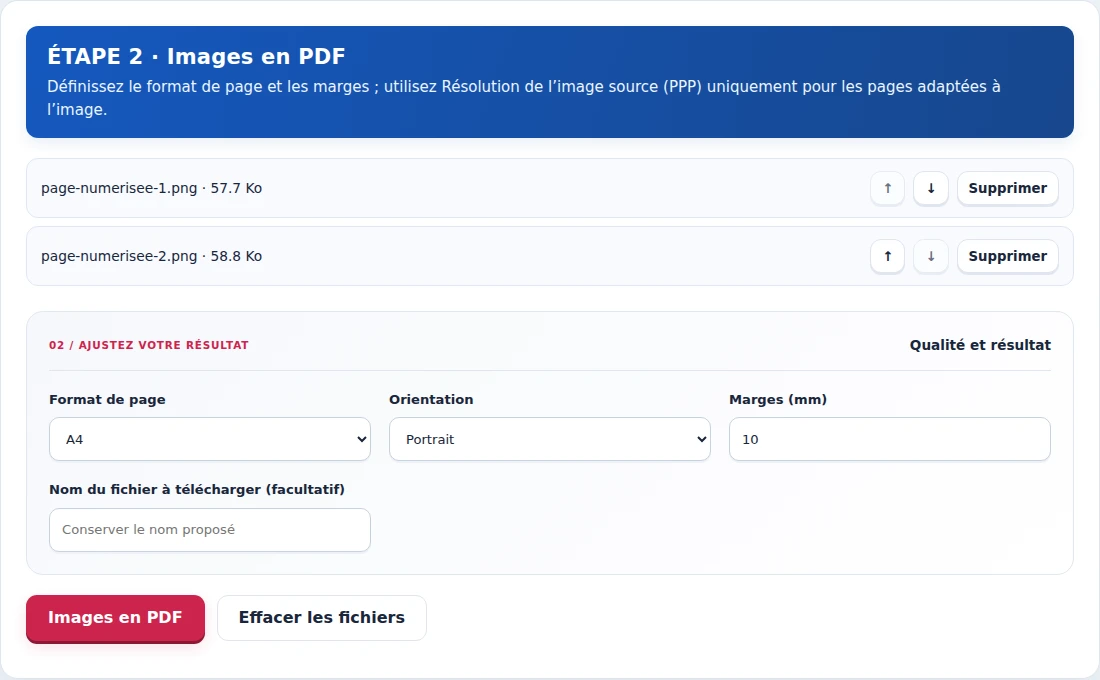
Task: Open the Orientation dropdown
Action: (x=550, y=439)
